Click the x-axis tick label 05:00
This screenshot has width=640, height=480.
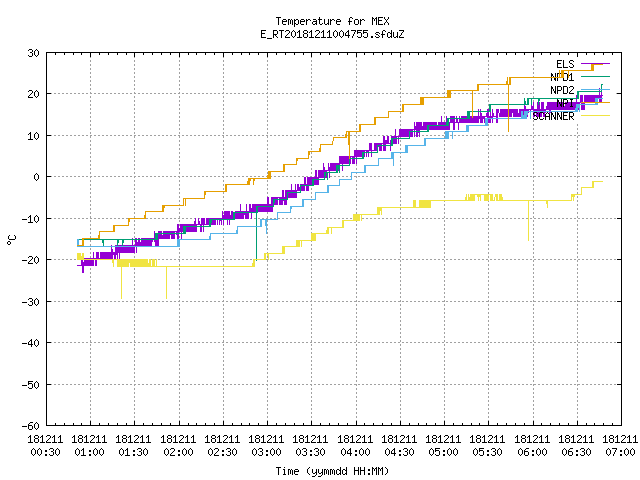(x=444, y=453)
